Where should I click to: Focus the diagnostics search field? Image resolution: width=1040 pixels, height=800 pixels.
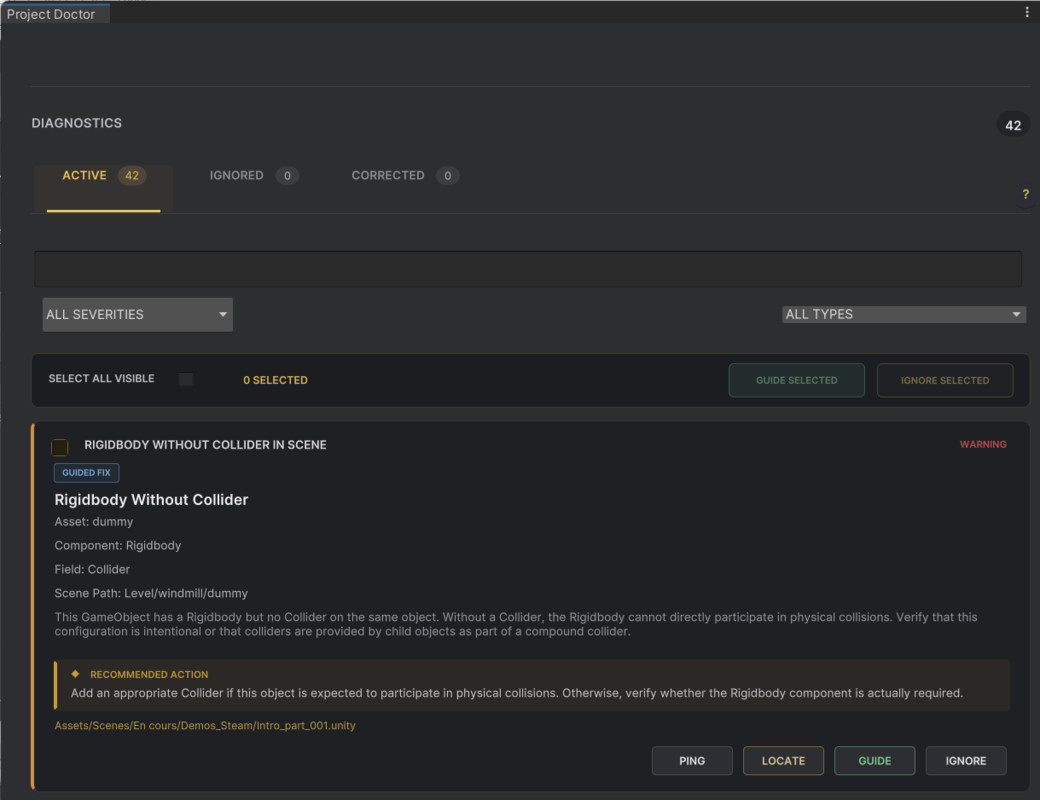coord(528,269)
